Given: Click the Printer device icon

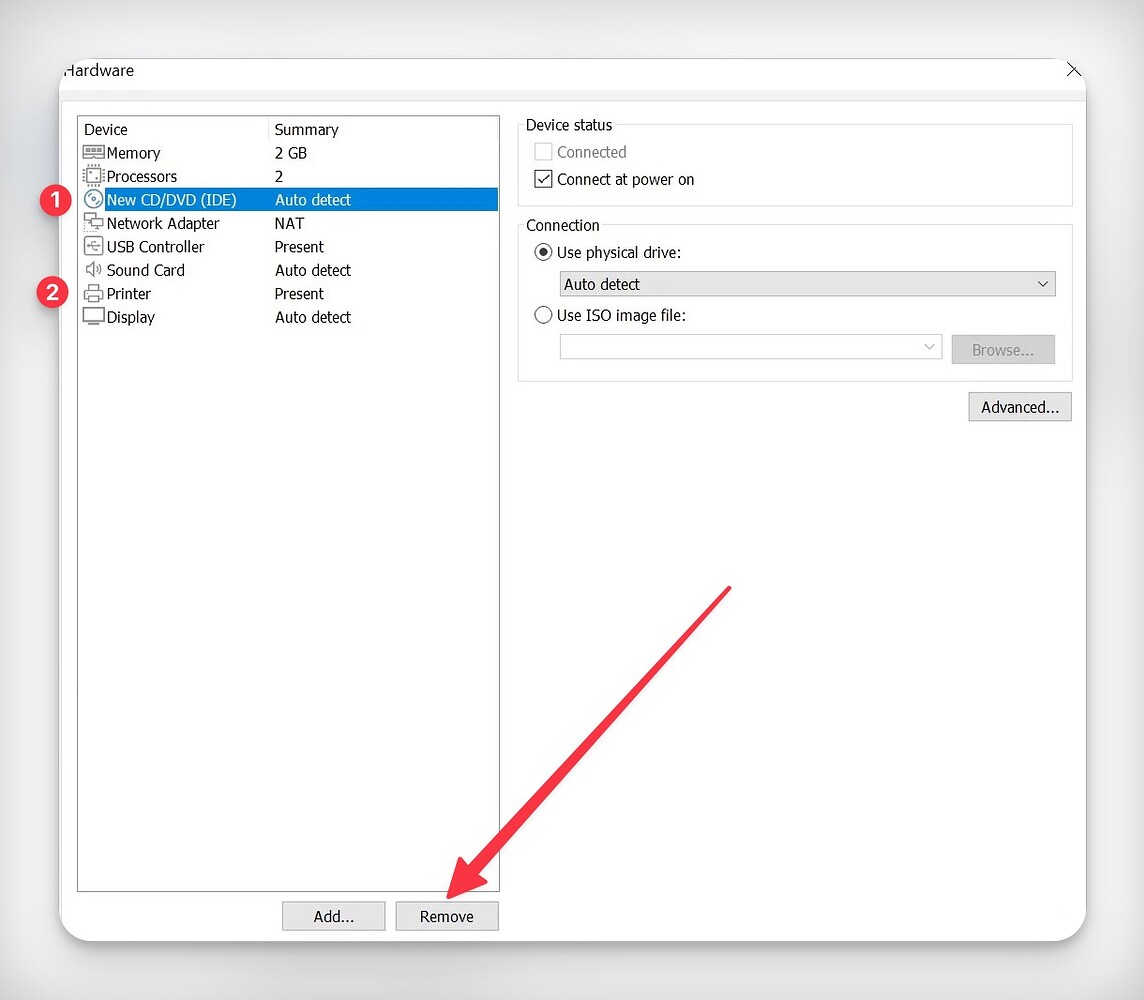Looking at the screenshot, I should click(93, 293).
